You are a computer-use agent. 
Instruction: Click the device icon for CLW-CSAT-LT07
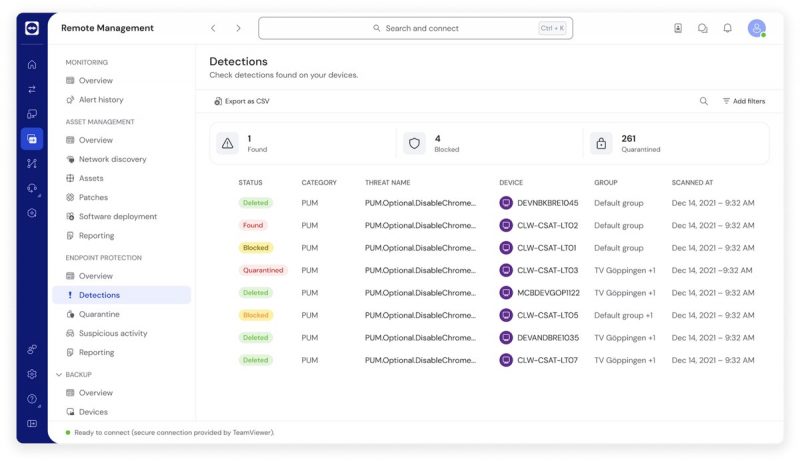pos(506,360)
